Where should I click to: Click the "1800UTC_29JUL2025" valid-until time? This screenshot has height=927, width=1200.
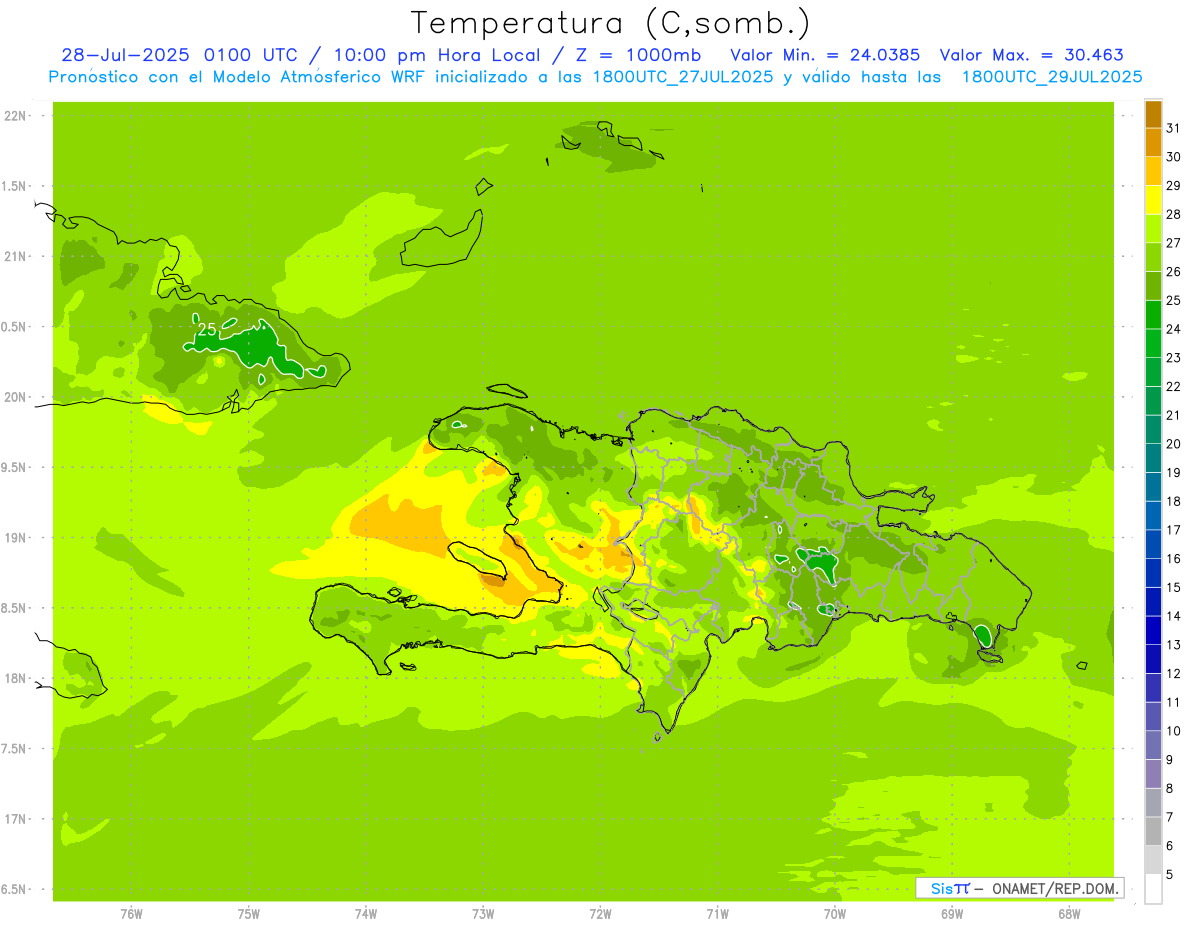tap(1052, 77)
